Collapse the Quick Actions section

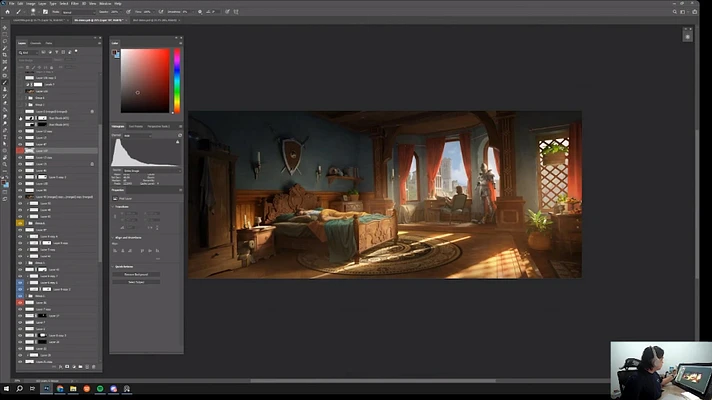[113, 267]
